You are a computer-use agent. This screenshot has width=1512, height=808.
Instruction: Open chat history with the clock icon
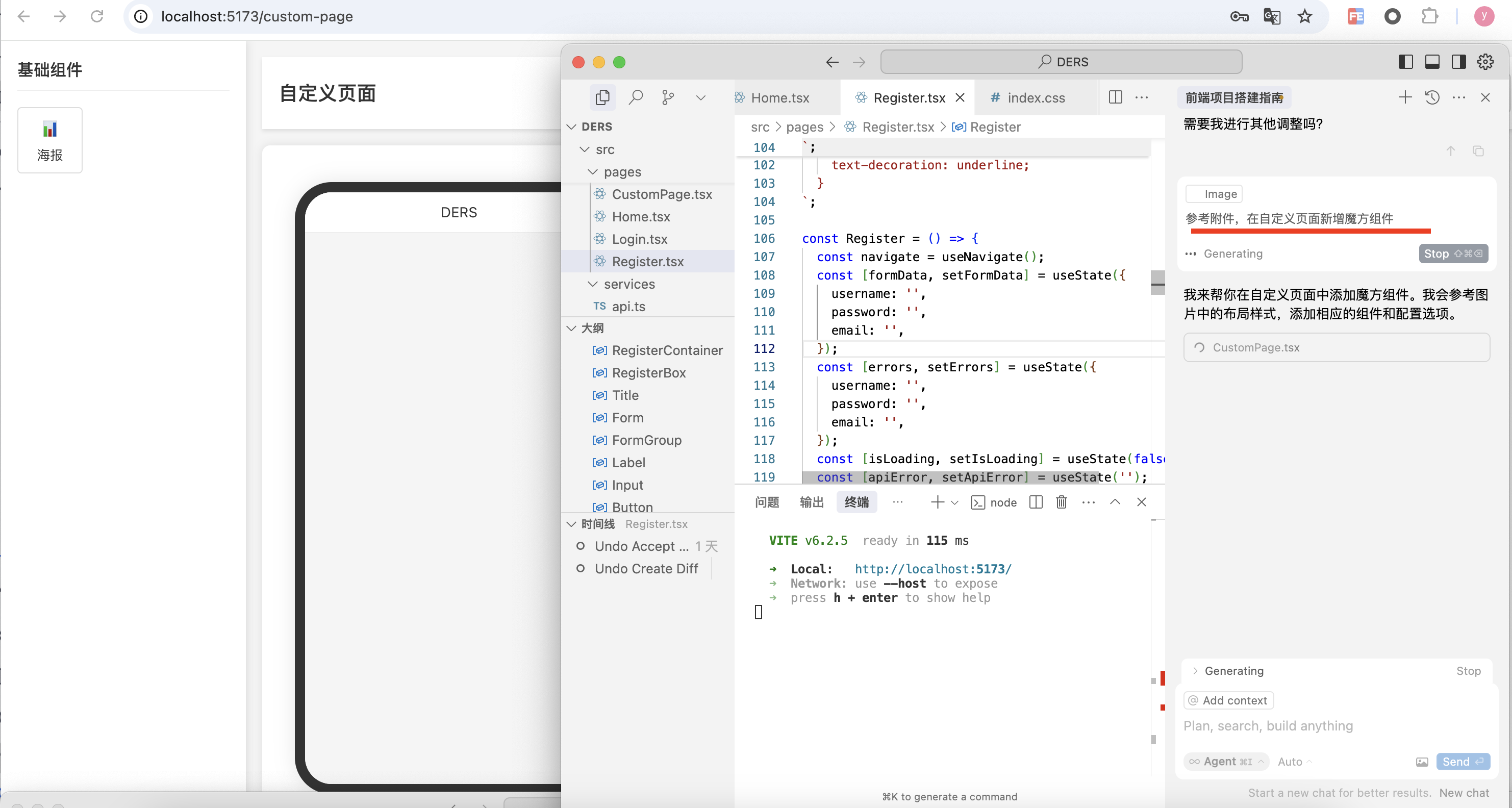tap(1432, 97)
